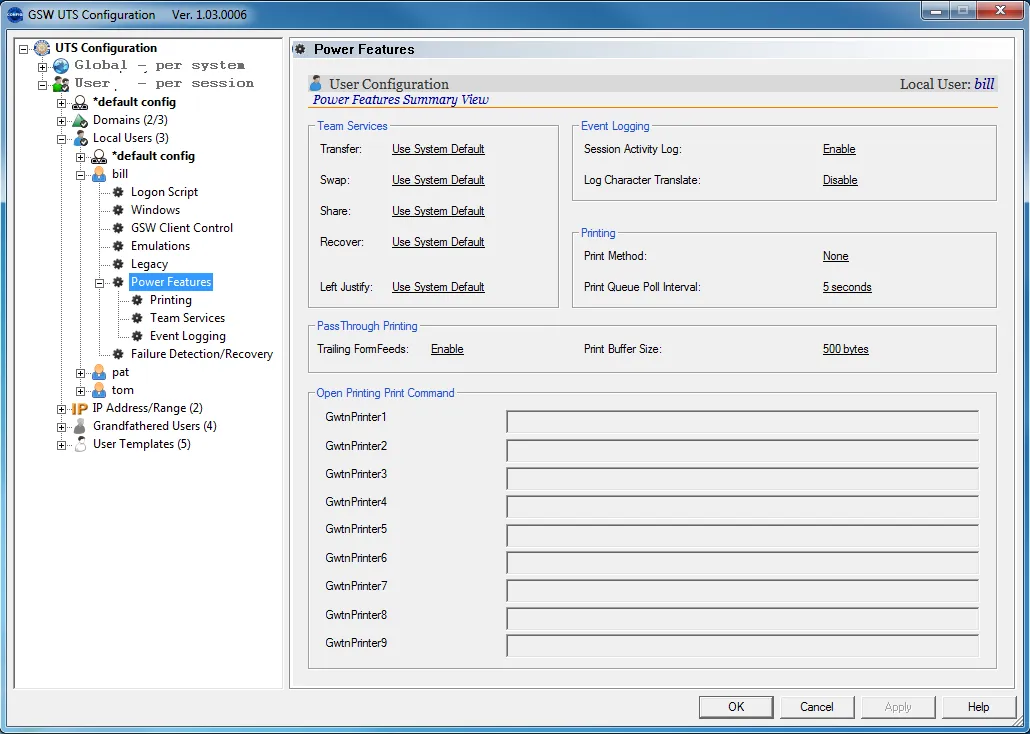The height and width of the screenshot is (734, 1030).
Task: Click the Help button
Action: 978,707
